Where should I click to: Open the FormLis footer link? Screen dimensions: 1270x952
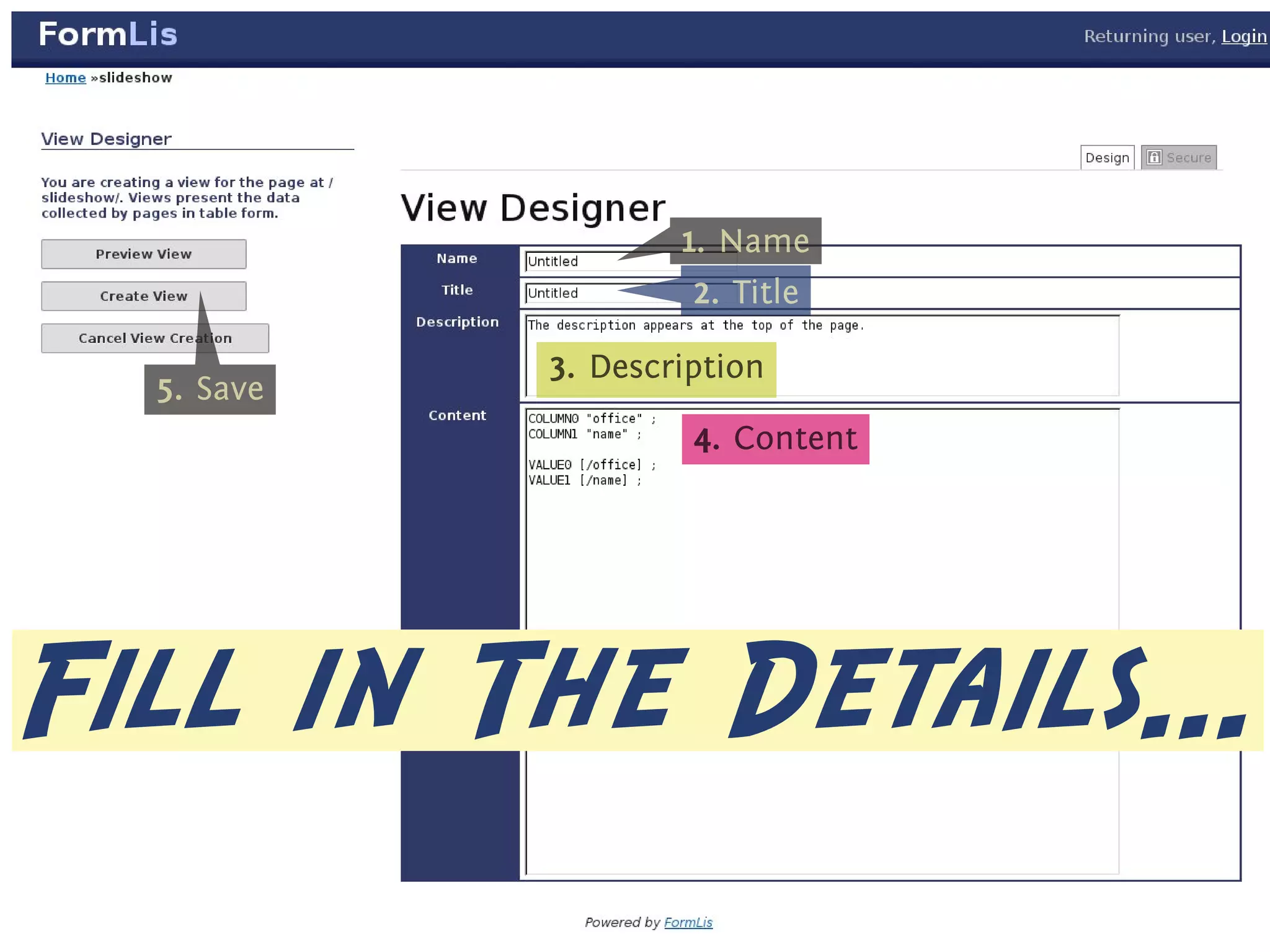(688, 922)
